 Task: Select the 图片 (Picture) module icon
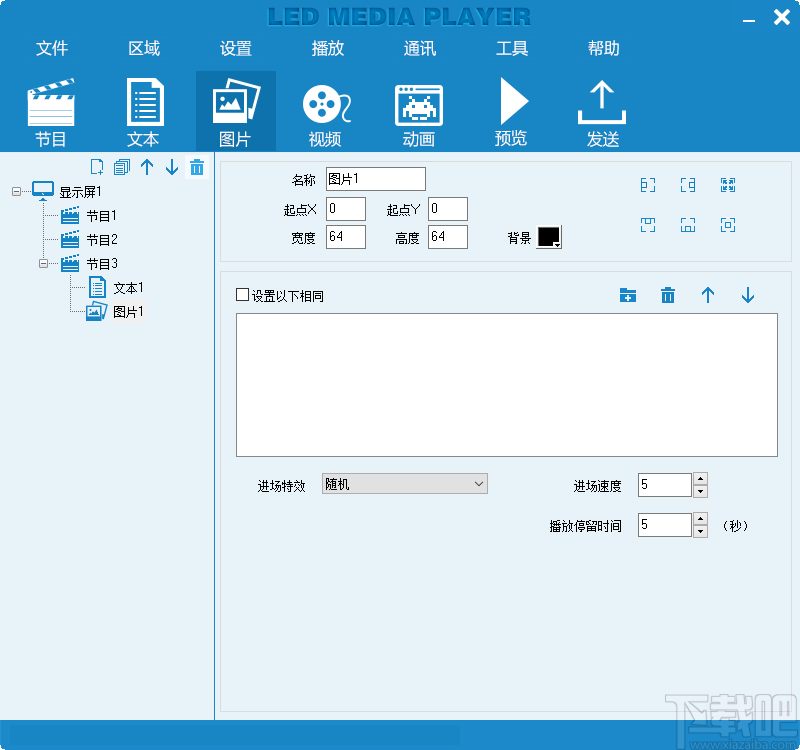tap(235, 108)
